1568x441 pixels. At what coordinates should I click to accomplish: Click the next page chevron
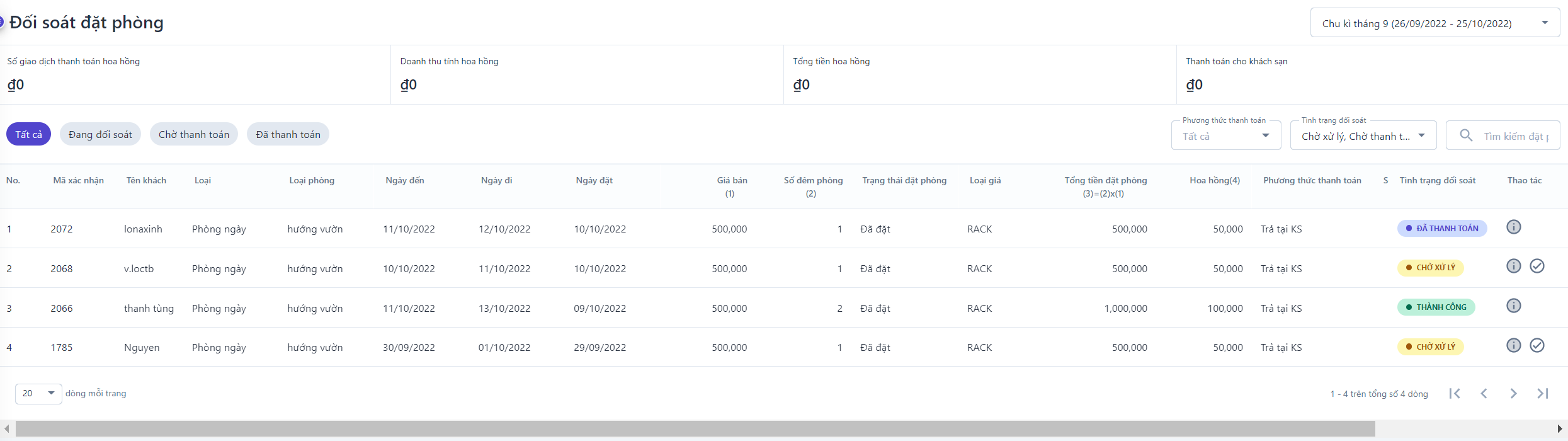(1513, 393)
